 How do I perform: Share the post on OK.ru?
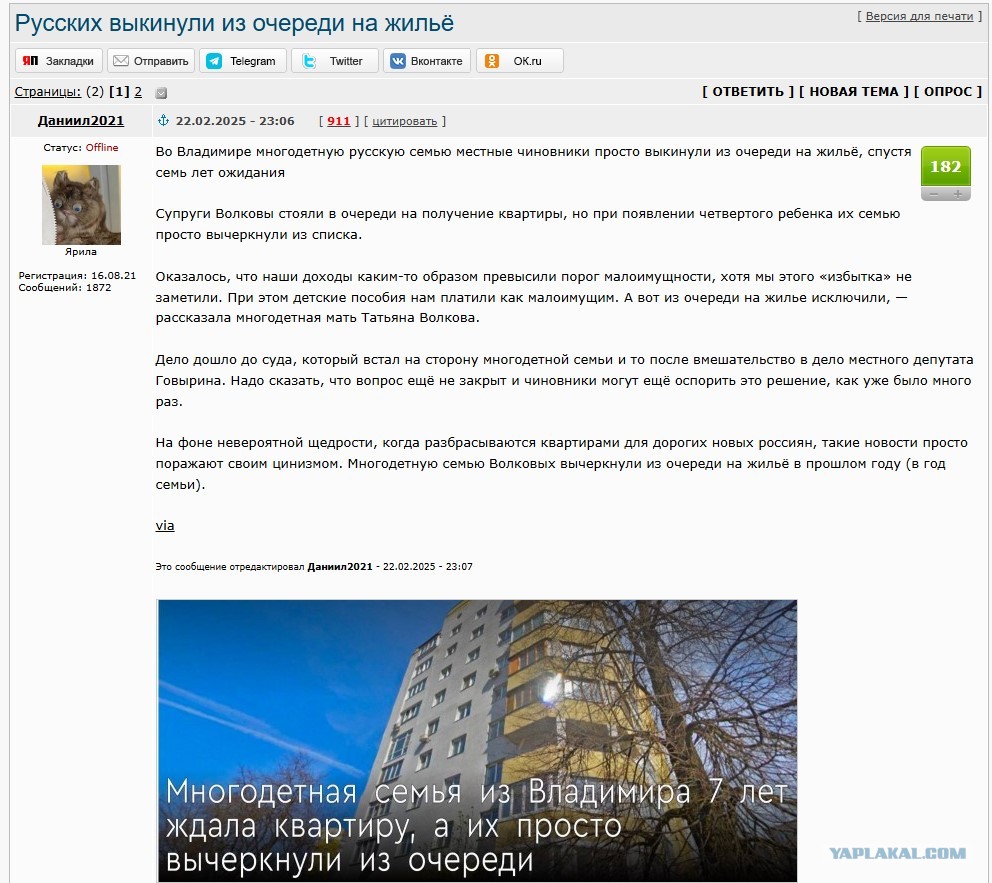pyautogui.click(x=519, y=61)
